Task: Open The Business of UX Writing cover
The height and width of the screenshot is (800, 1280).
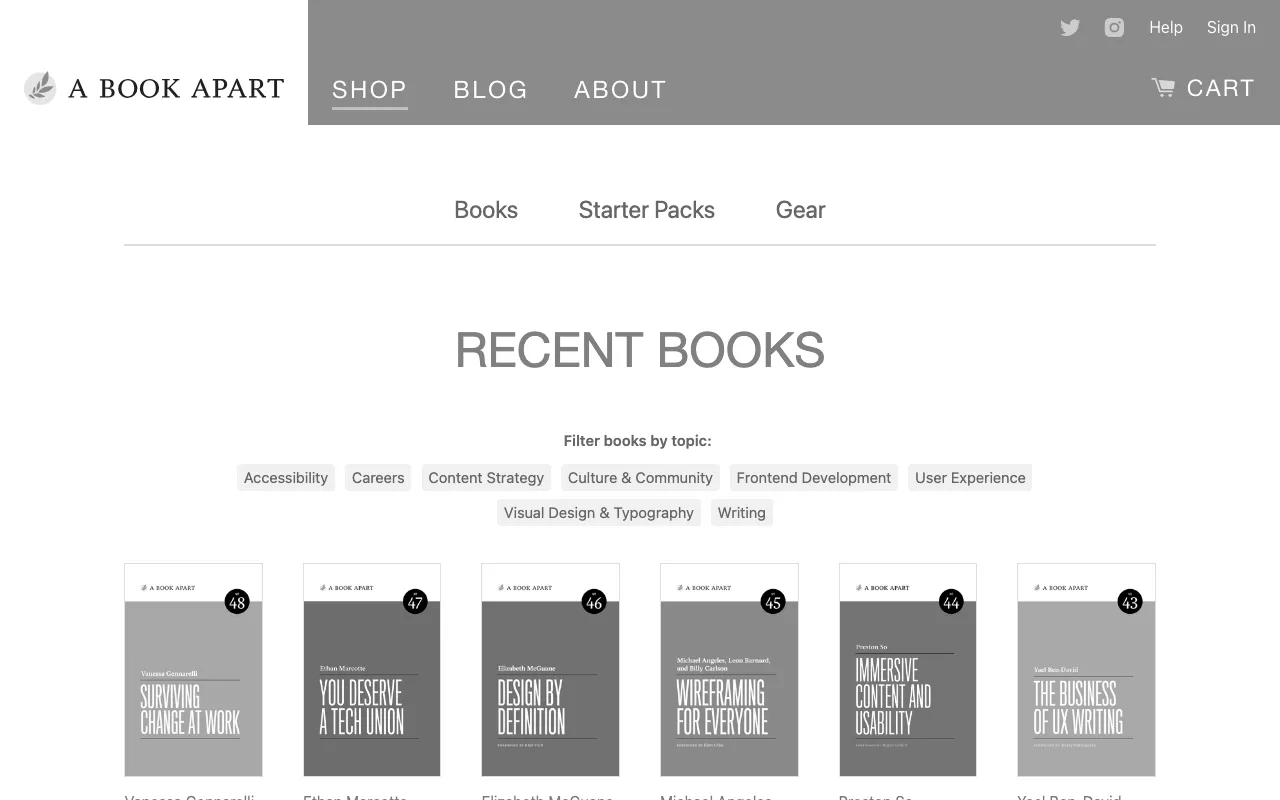Action: pyautogui.click(x=1086, y=670)
